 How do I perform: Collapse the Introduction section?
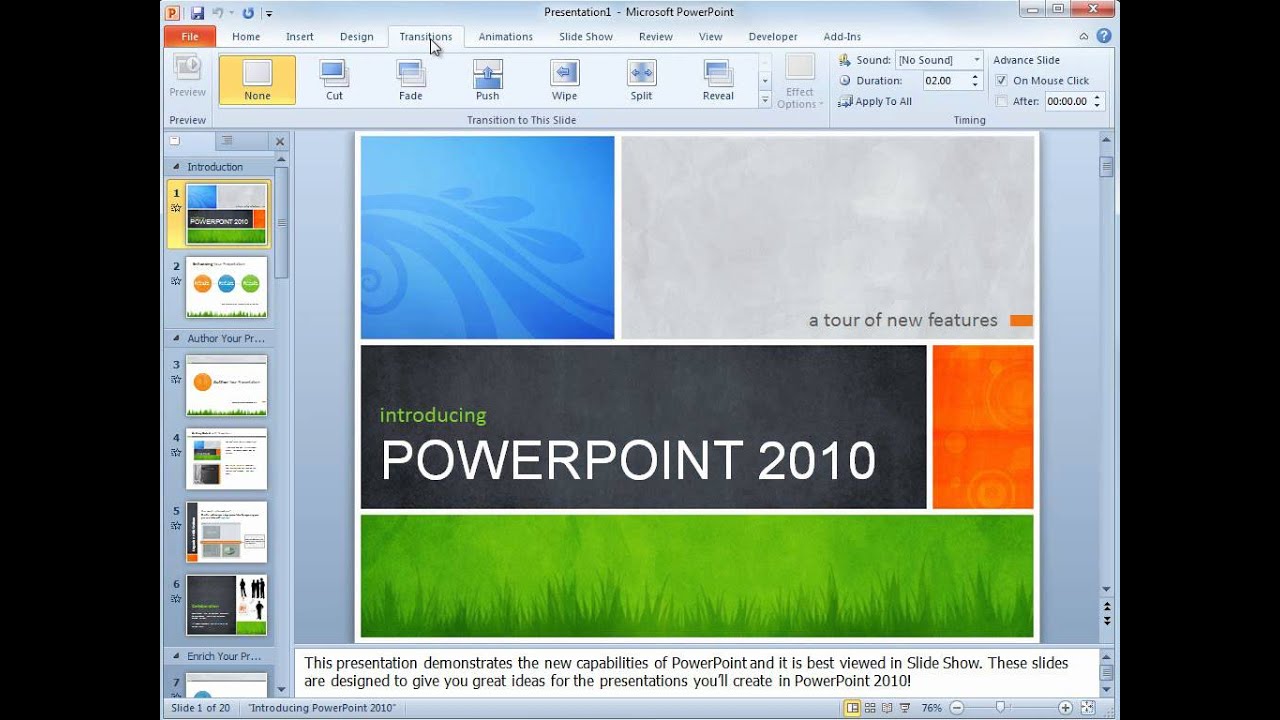177,167
